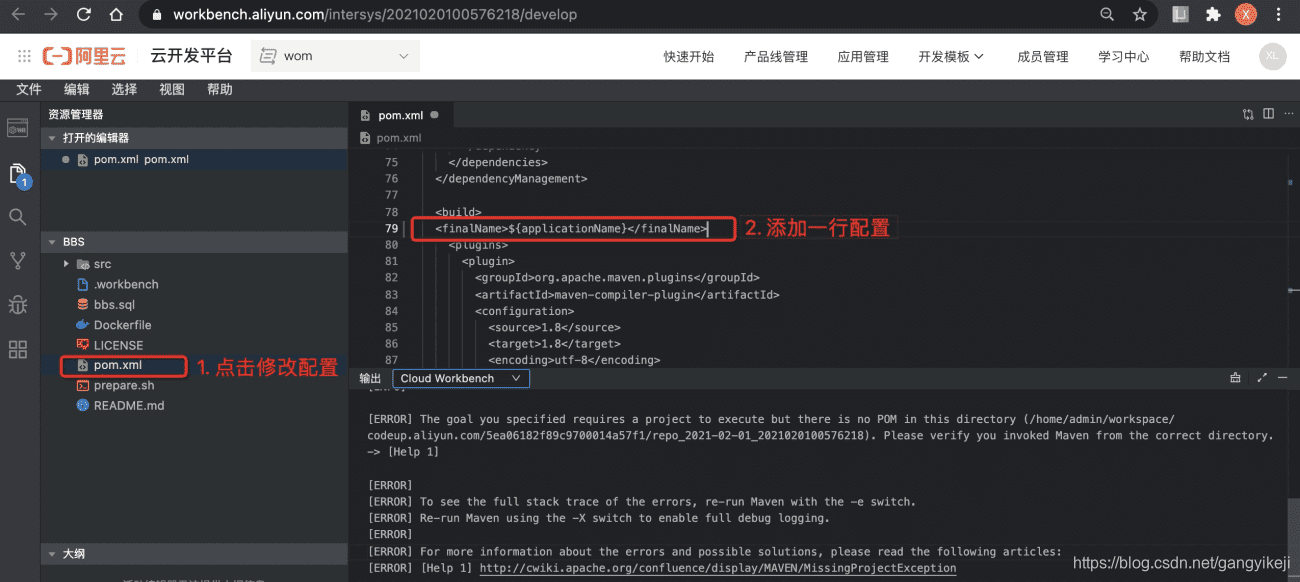
Task: Go to 应用管理
Action: [x=863, y=57]
